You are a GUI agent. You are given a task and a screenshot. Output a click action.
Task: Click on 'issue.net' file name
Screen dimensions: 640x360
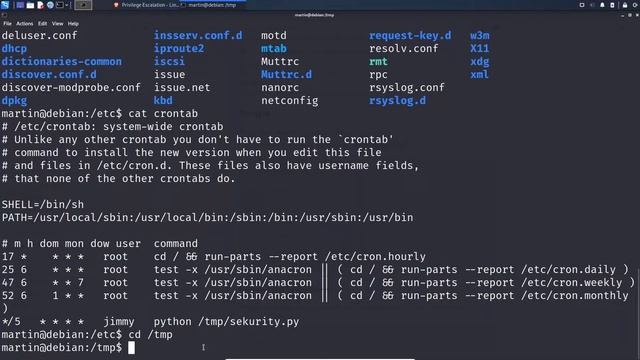click(x=182, y=88)
